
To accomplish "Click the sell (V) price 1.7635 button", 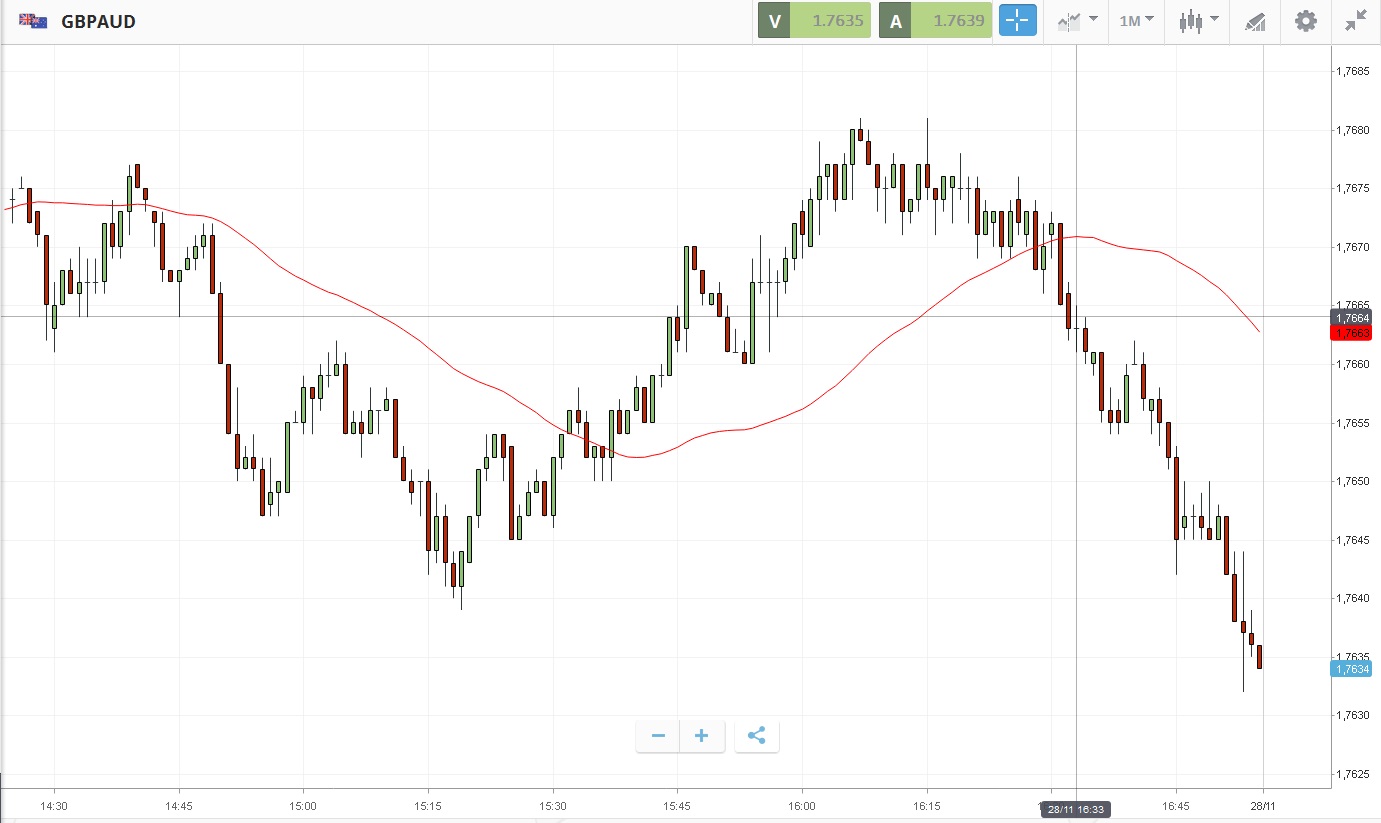I will point(814,21).
